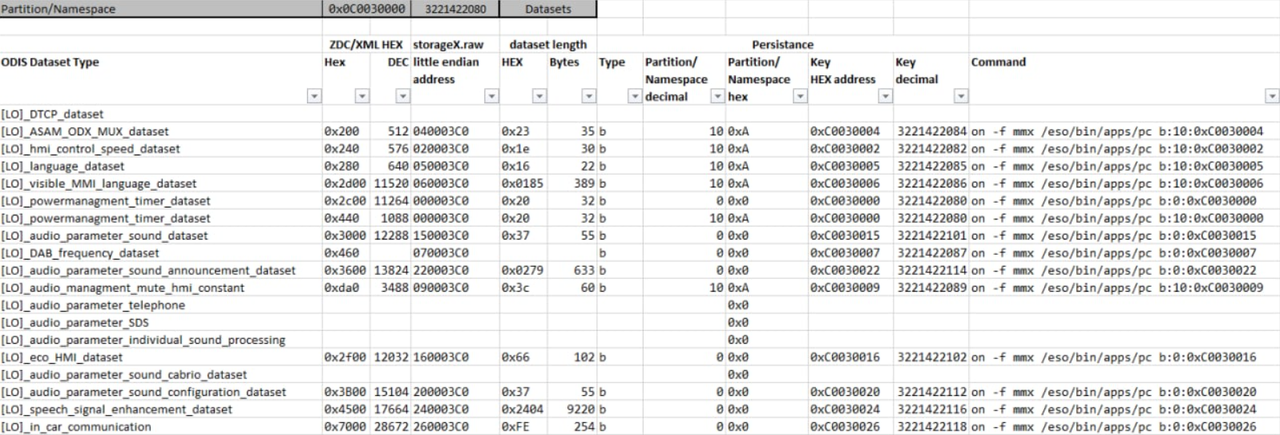
Task: Click Key decimal cell 3221422118
Action: [932, 427]
